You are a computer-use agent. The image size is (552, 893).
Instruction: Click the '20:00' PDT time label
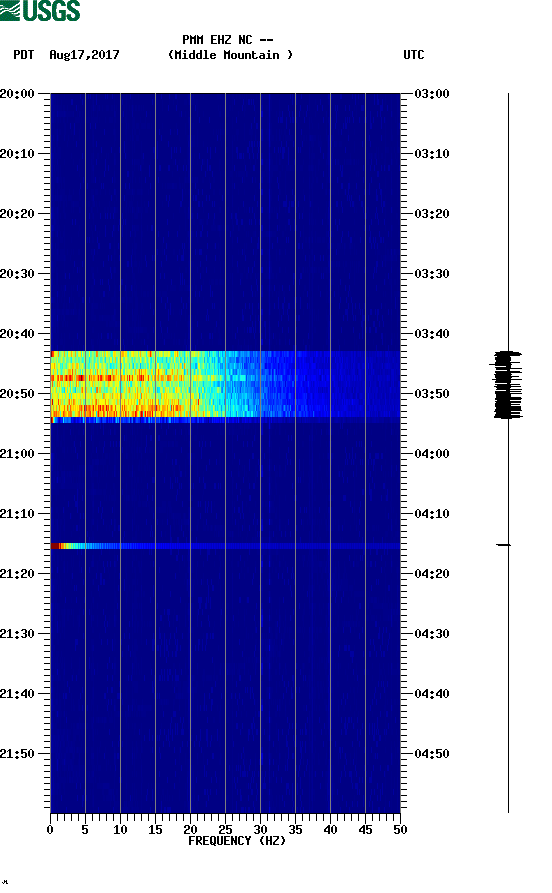click(17, 94)
